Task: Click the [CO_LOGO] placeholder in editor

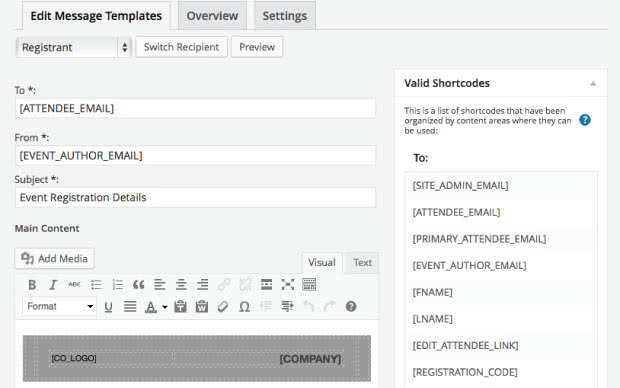Action: pyautogui.click(x=74, y=358)
